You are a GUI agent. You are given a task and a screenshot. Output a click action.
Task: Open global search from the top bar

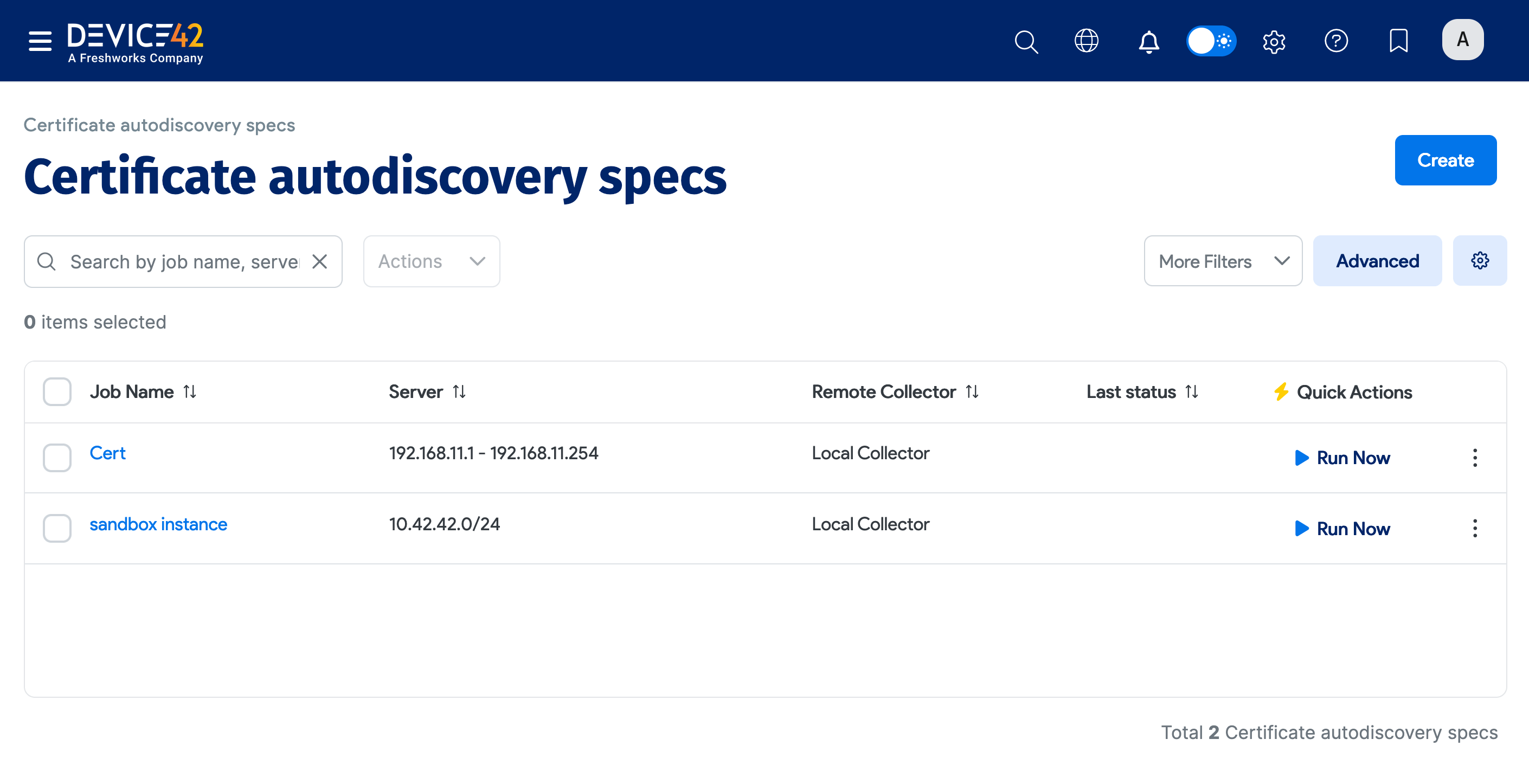1026,42
